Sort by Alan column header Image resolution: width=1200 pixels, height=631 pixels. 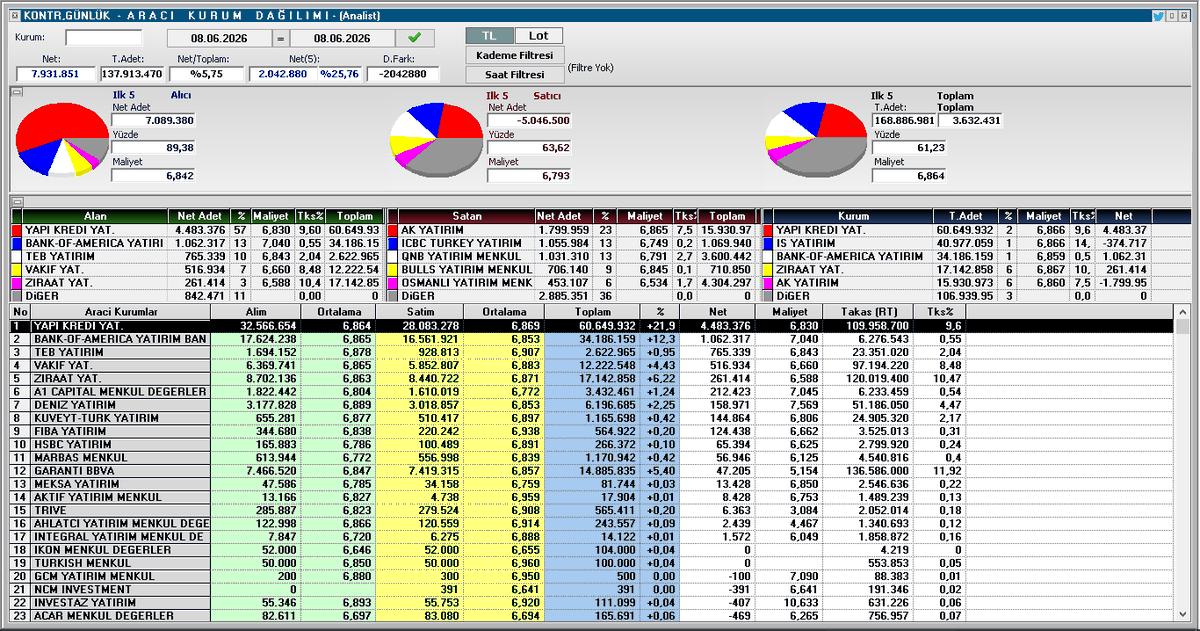(x=94, y=216)
